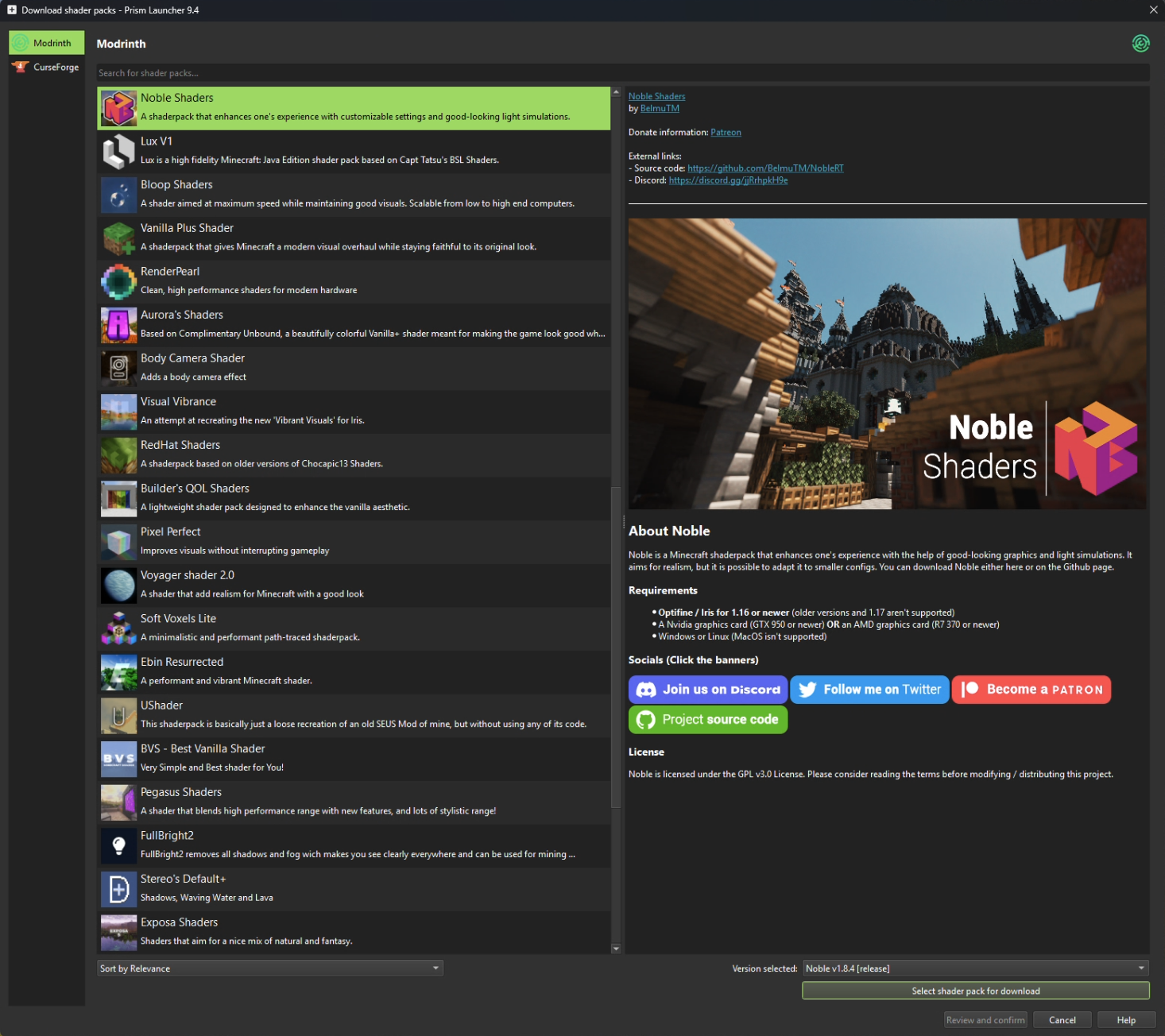Click the Vanilla Plus Shader grass block icon
The width and height of the screenshot is (1165, 1036).
pyautogui.click(x=118, y=238)
